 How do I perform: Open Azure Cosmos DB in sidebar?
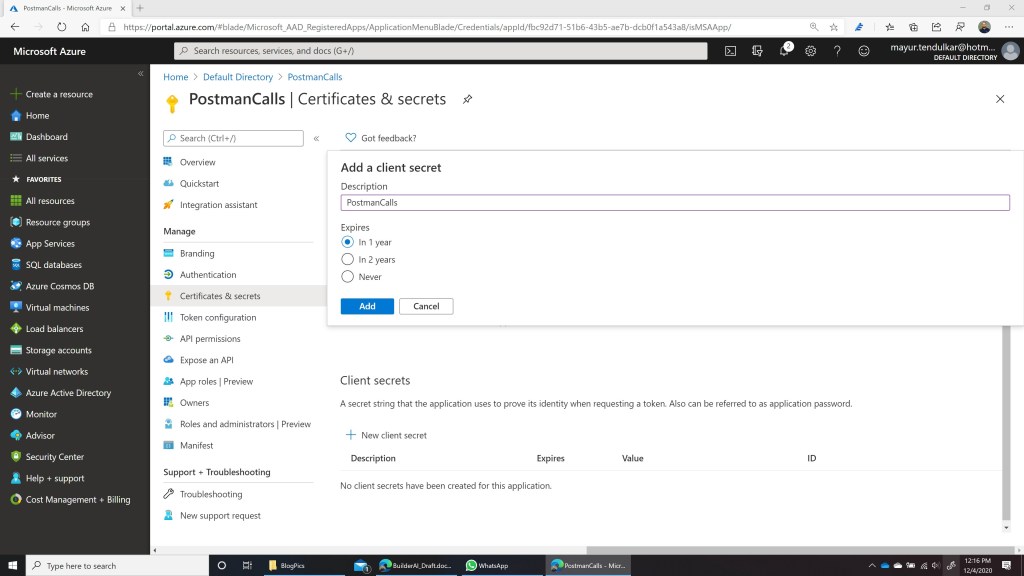coord(60,286)
